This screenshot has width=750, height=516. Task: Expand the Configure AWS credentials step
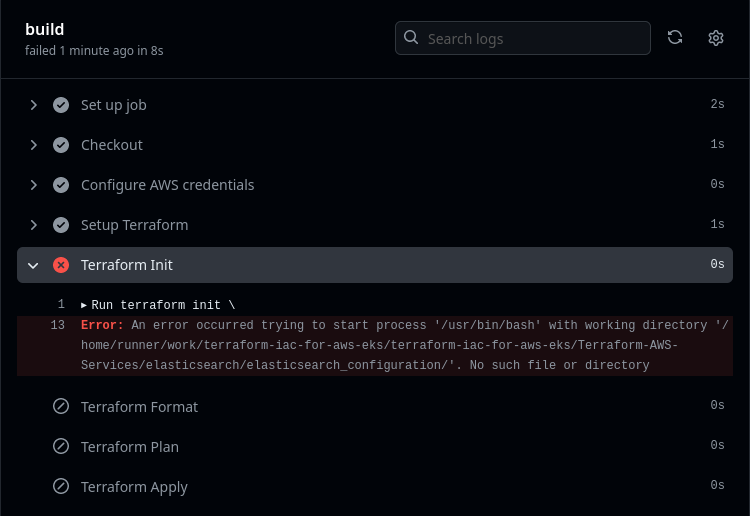click(x=33, y=185)
